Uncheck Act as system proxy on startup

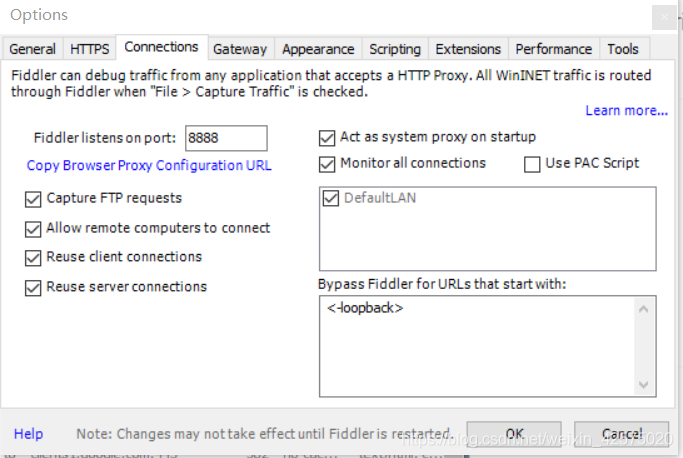click(x=327, y=137)
